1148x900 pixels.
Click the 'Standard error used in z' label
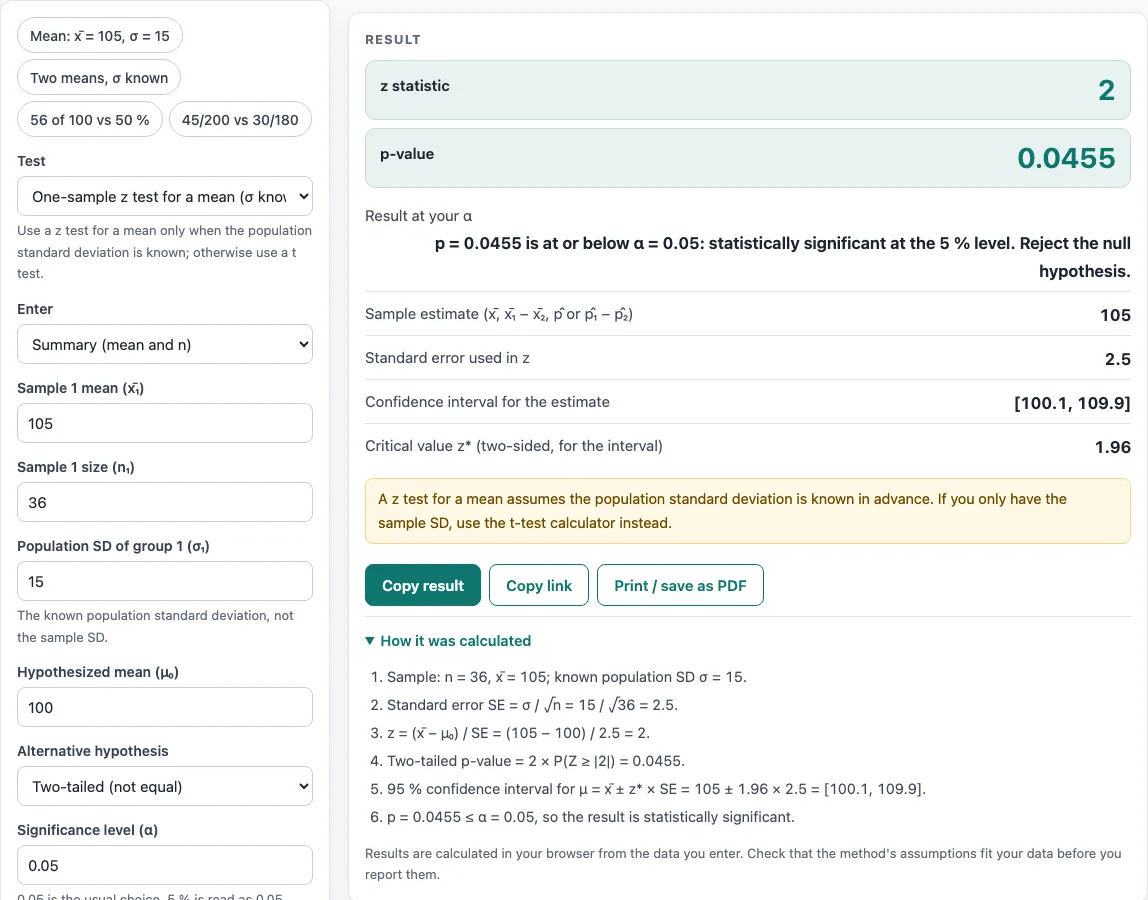(x=447, y=358)
